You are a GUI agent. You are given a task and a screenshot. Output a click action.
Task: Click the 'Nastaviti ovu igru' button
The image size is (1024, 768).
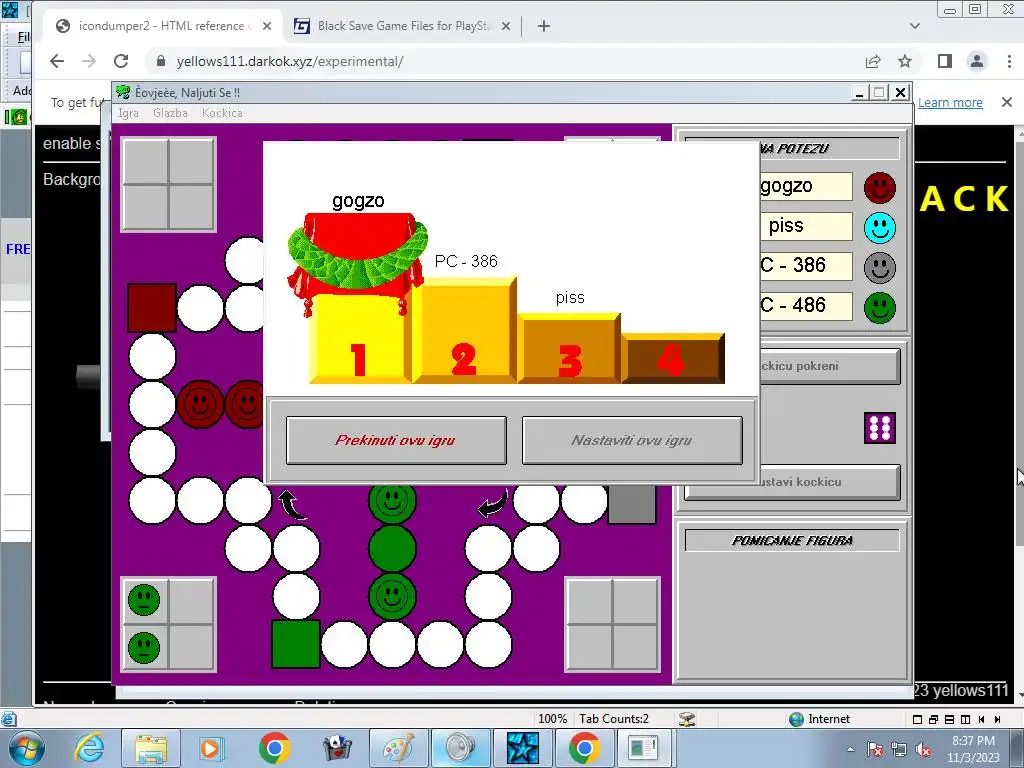point(632,440)
